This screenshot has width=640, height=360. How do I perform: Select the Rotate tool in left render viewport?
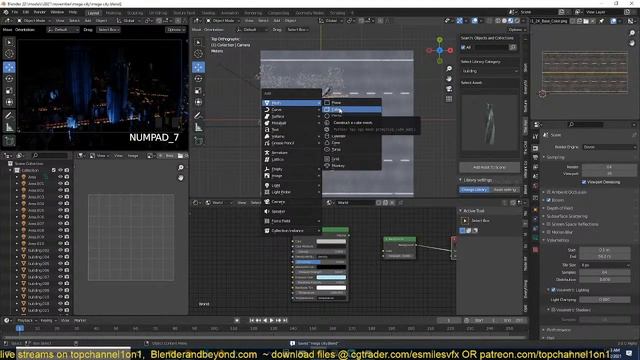[x=9, y=79]
